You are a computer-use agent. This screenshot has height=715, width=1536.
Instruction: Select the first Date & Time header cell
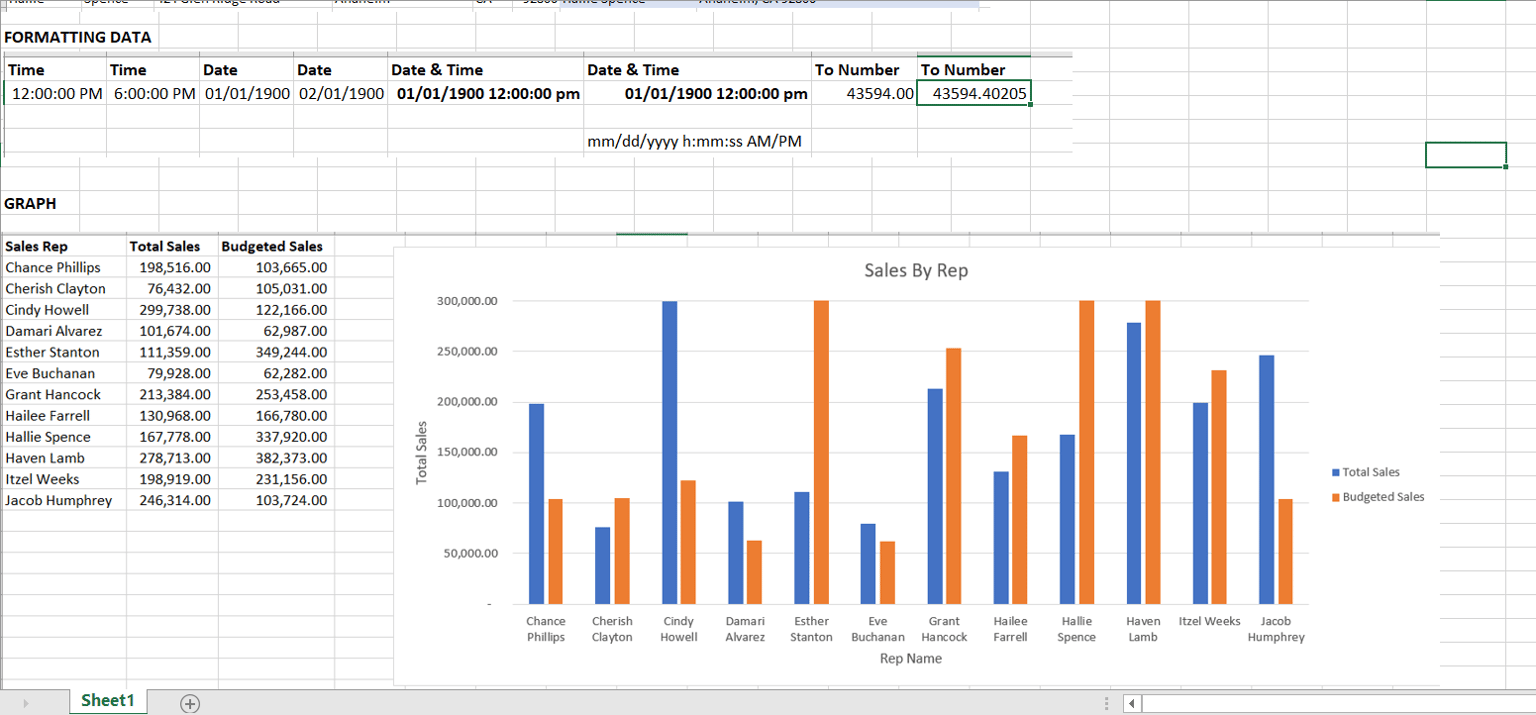486,69
